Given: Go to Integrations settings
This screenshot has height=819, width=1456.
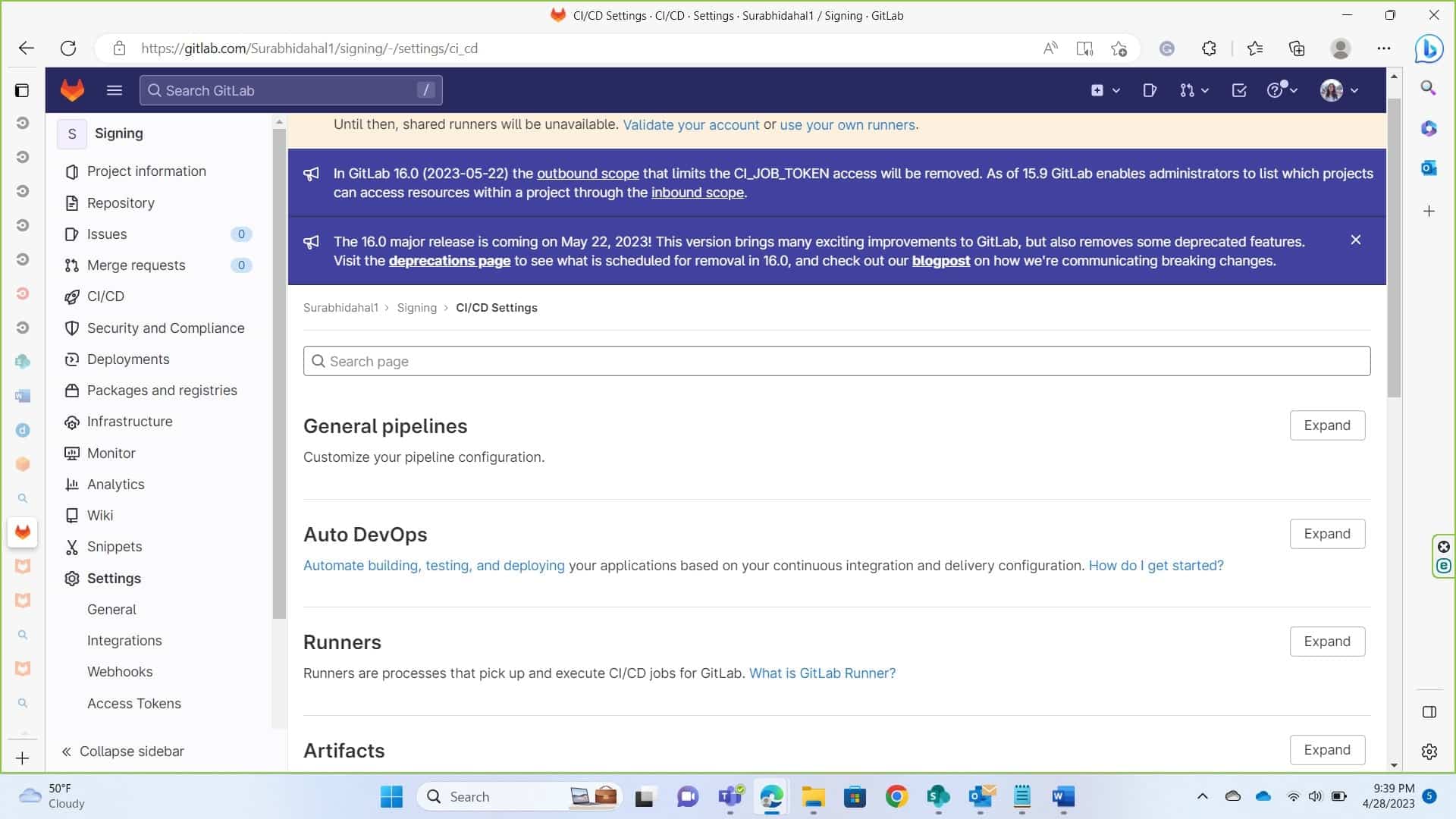Looking at the screenshot, I should [x=124, y=641].
